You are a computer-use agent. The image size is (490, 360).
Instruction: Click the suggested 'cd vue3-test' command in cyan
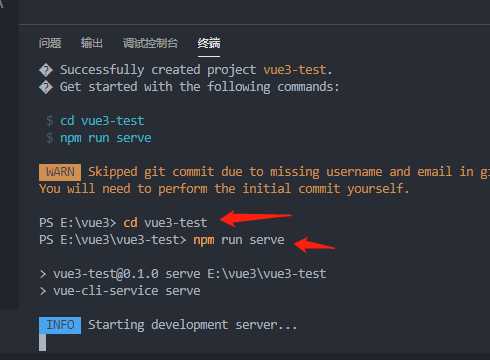102,121
